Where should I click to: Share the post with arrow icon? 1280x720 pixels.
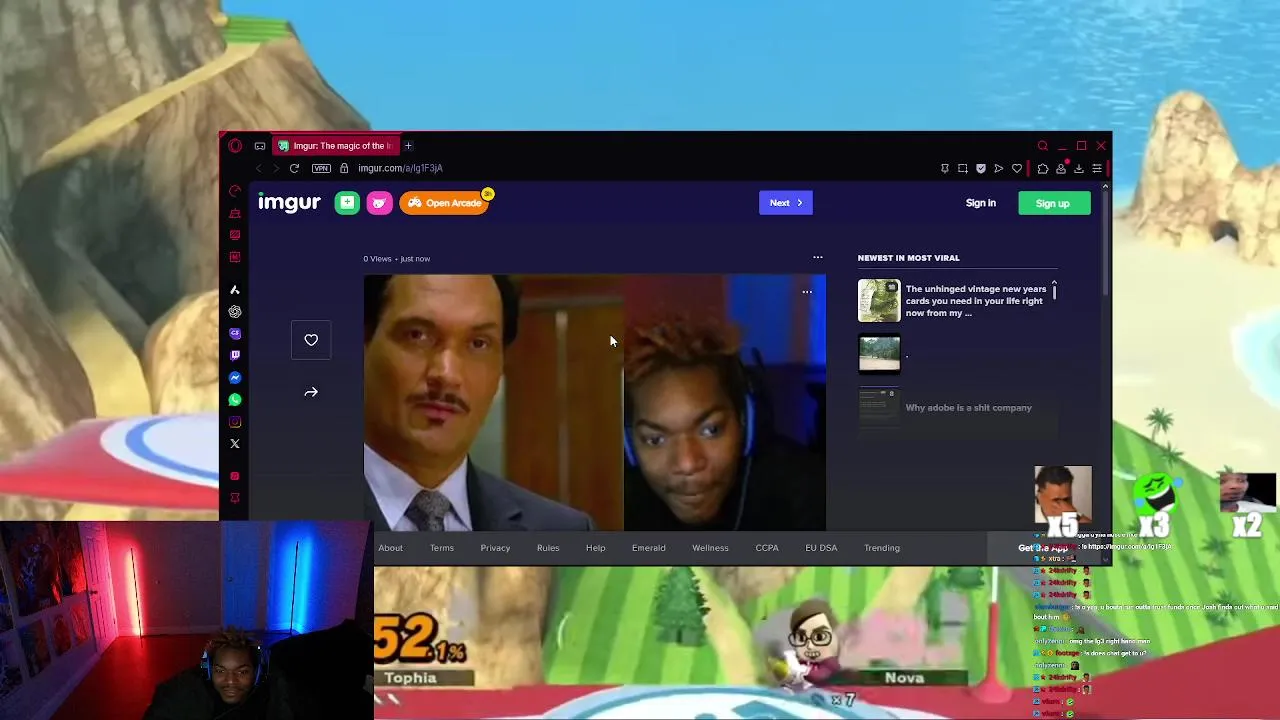click(x=311, y=392)
